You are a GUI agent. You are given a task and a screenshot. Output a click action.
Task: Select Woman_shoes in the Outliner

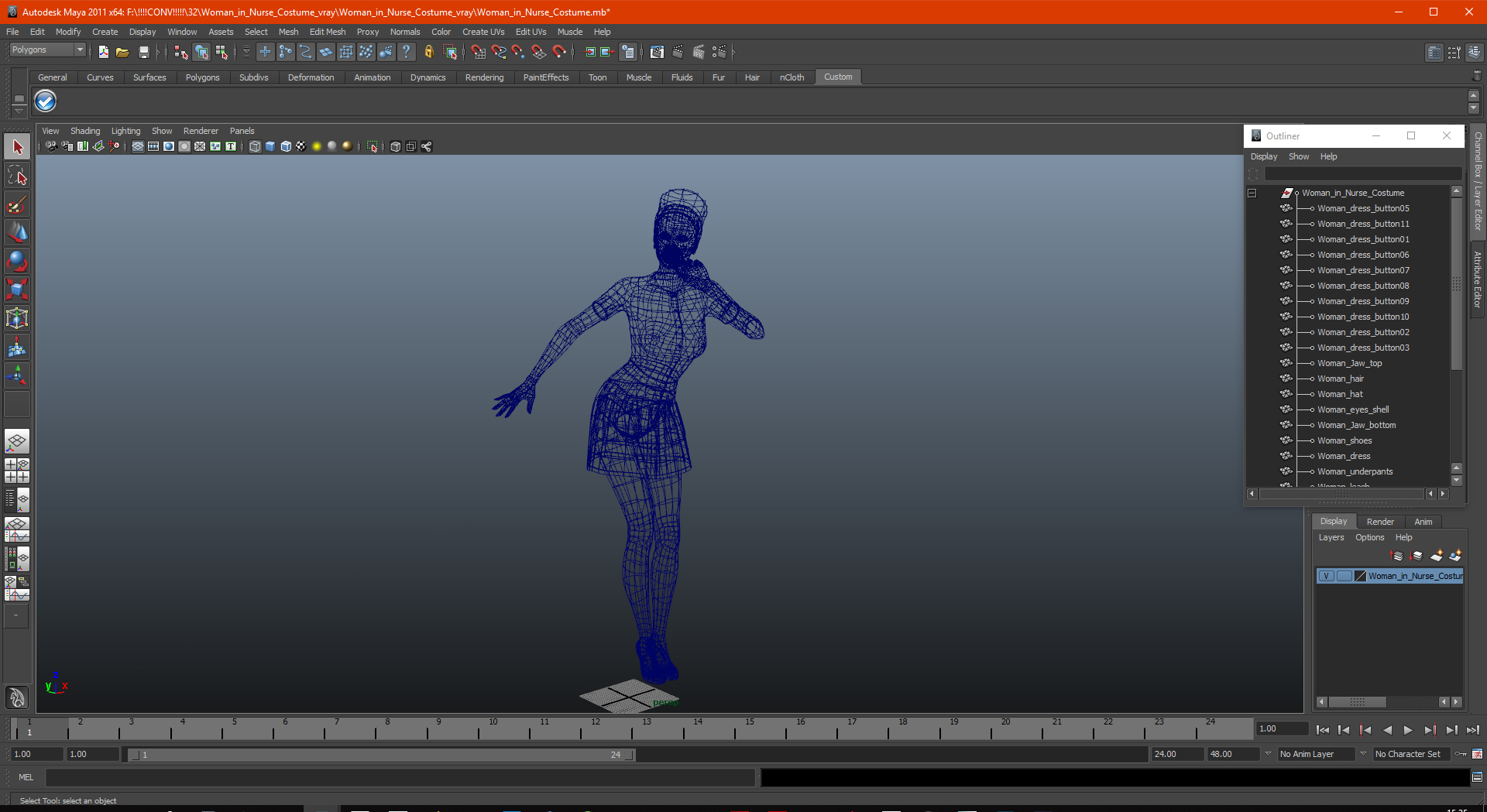[1344, 440]
